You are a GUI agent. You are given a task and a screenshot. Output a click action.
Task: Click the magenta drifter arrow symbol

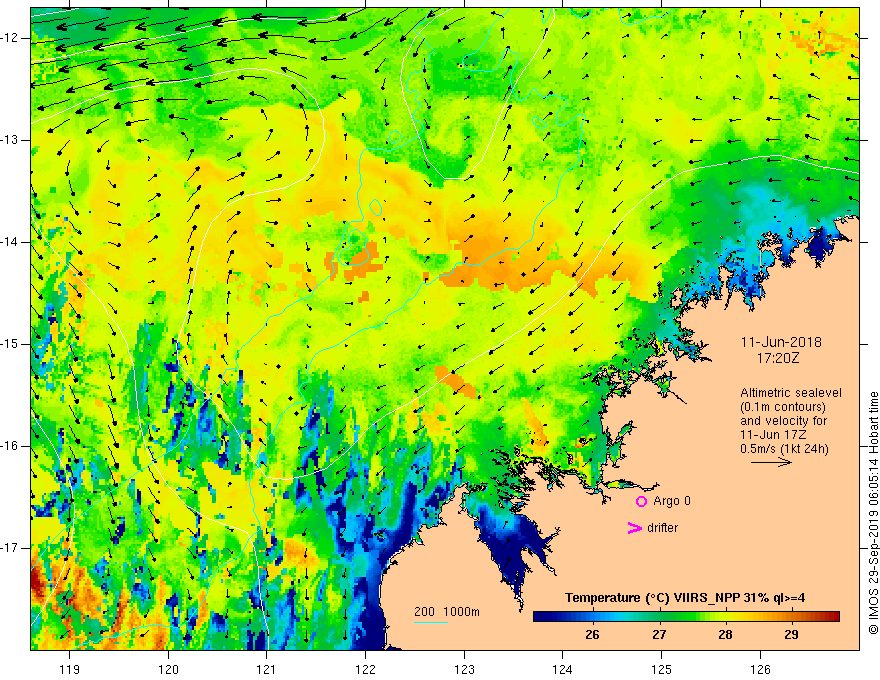coord(634,528)
